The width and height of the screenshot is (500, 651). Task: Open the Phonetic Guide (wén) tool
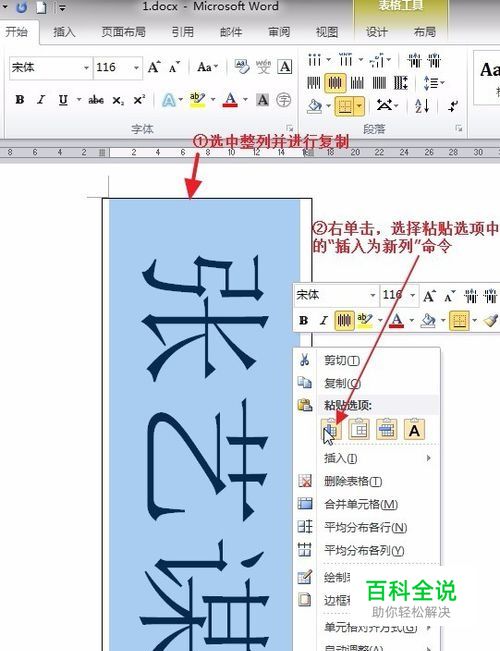click(x=263, y=66)
